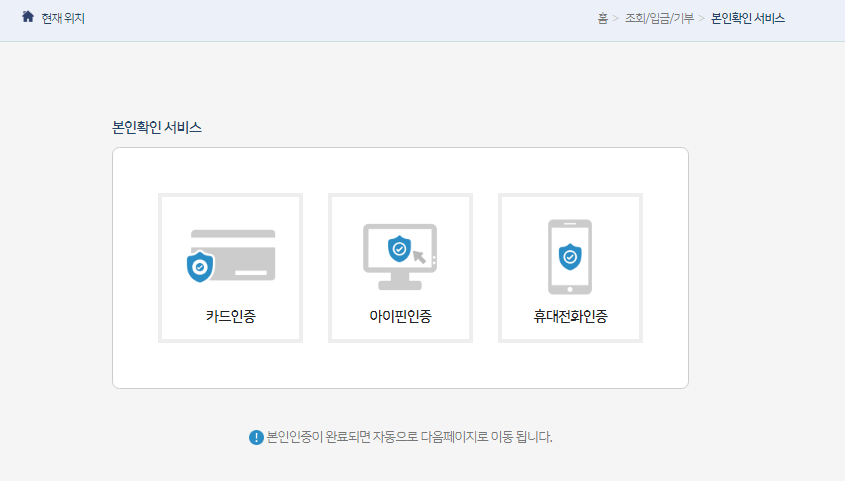The height and width of the screenshot is (481, 845).
Task: Click 본인확인 서비스 in the breadcrumb
Action: pyautogui.click(x=748, y=18)
